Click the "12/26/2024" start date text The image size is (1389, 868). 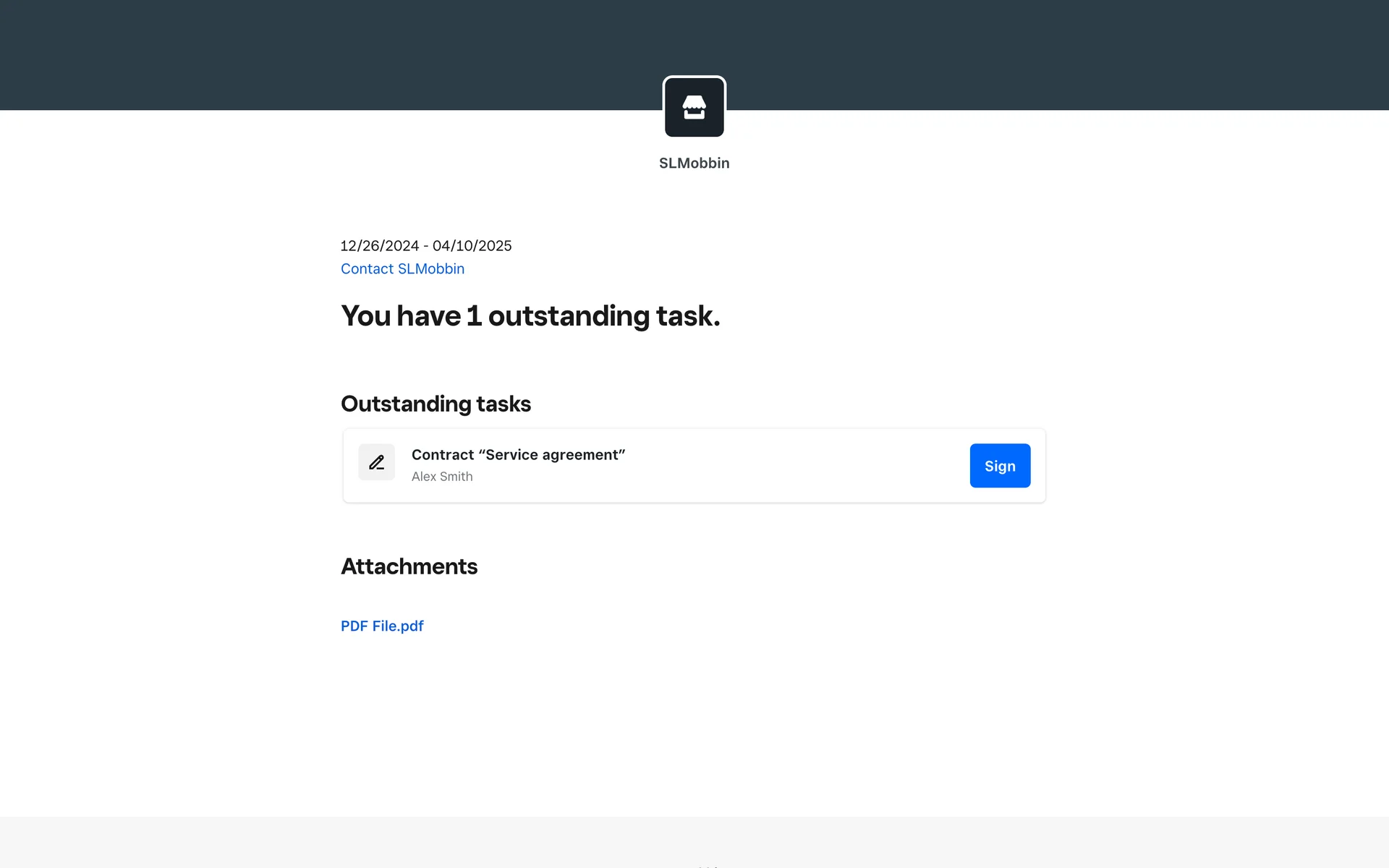[380, 246]
